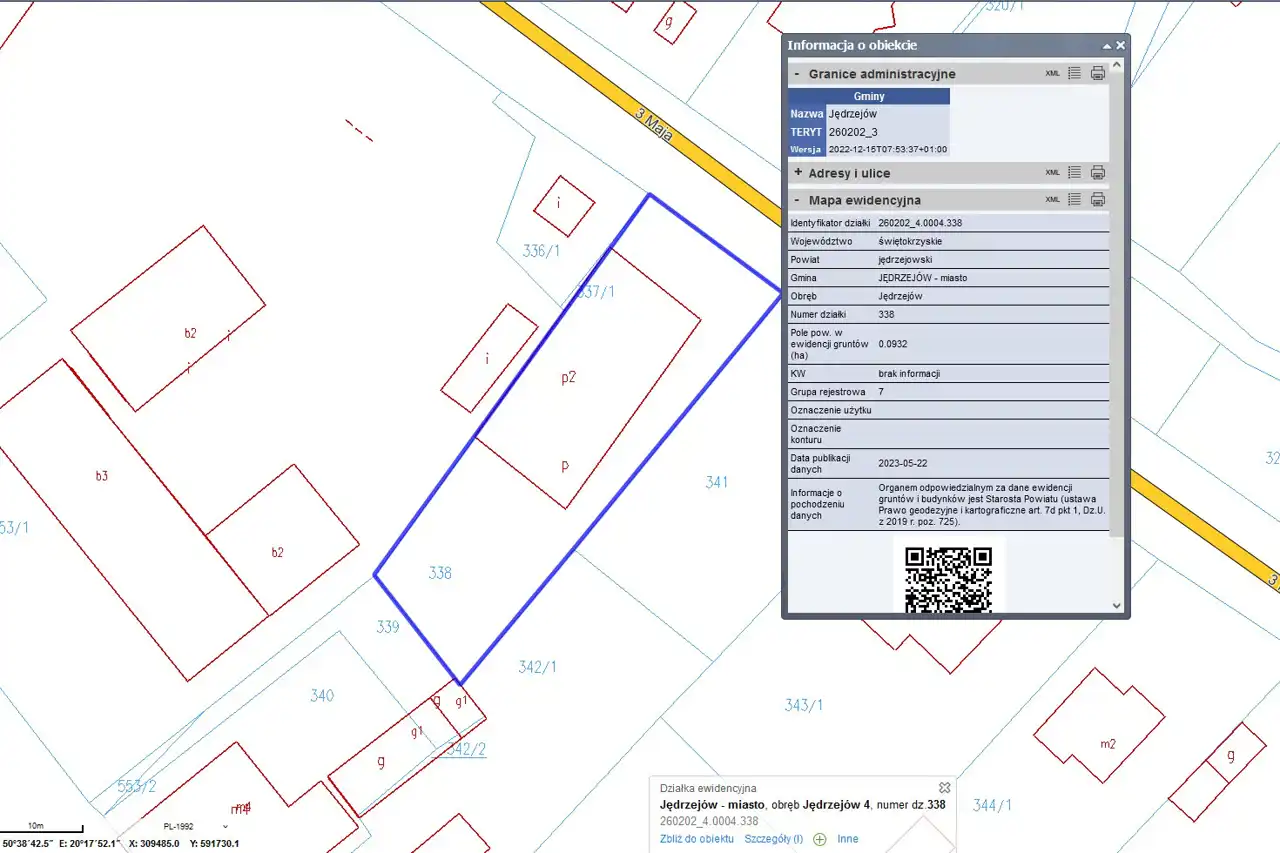This screenshot has width=1280, height=853.
Task: Close the Działka ewidencyjna popup
Action: 944,788
